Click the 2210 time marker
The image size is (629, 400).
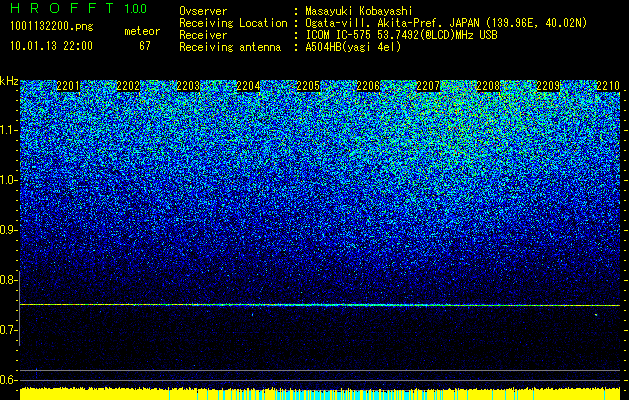click(608, 86)
